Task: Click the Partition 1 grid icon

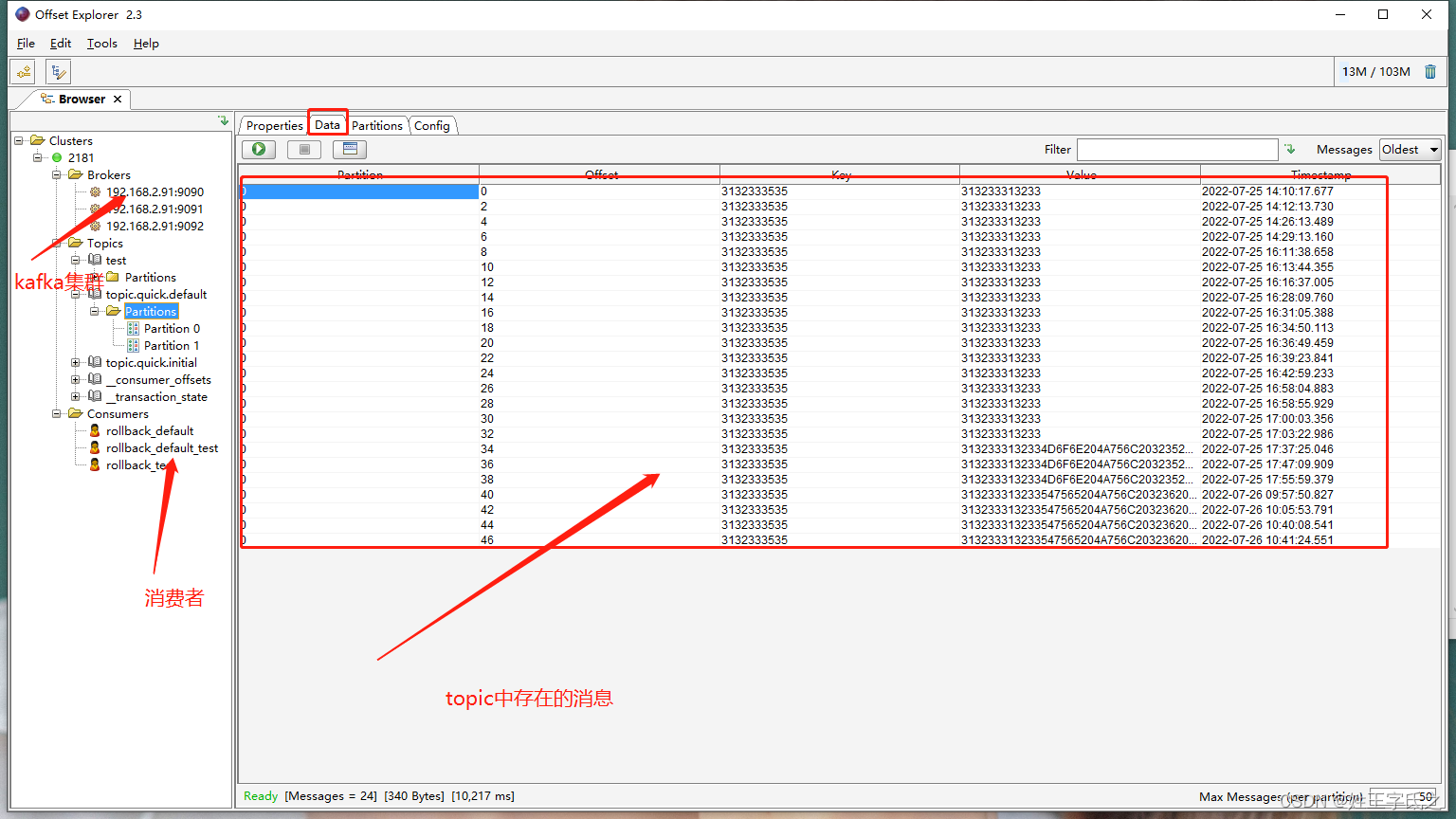Action: 133,345
